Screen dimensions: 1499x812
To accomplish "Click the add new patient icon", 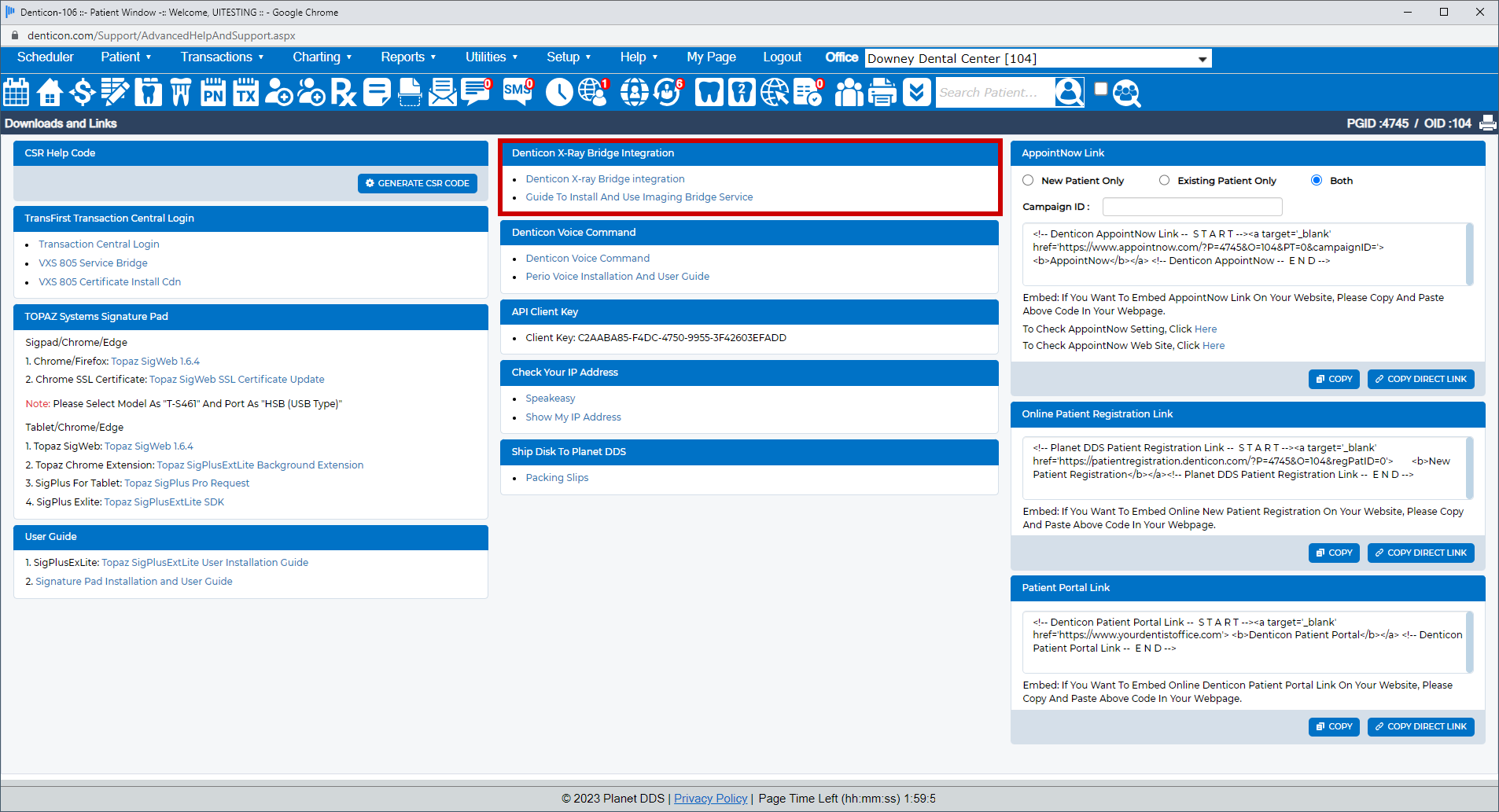I will 278,92.
